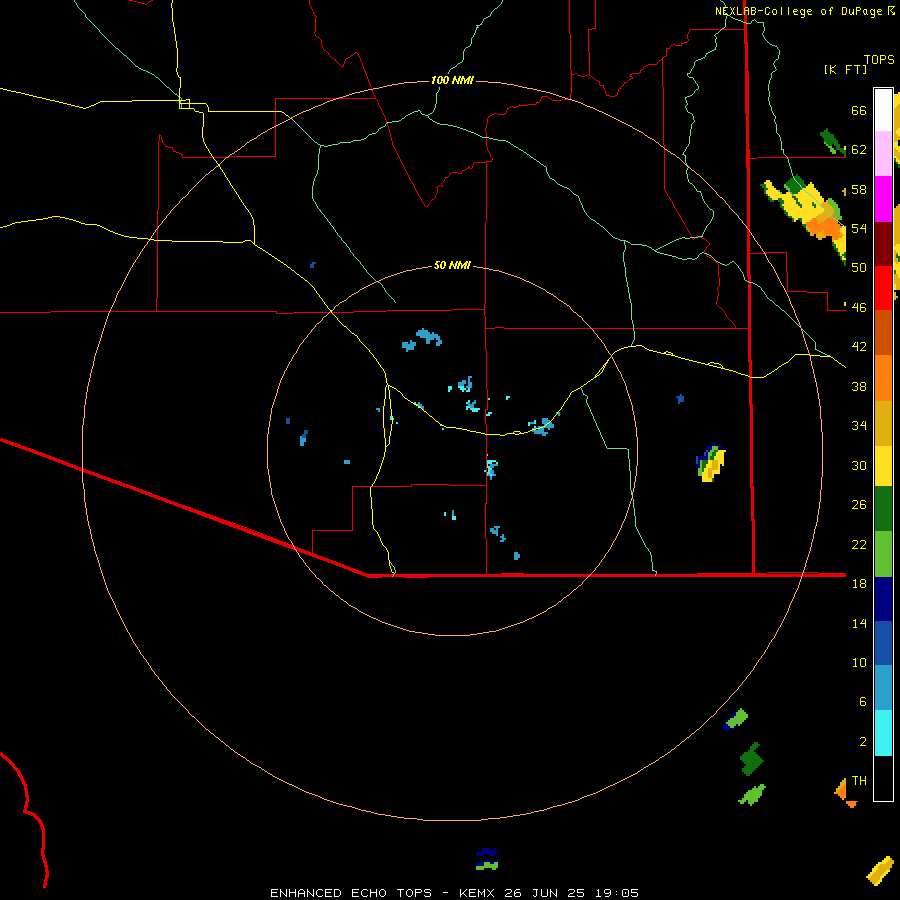This screenshot has height=900, width=900.
Task: Select the bright red legend band
Action: (x=883, y=288)
